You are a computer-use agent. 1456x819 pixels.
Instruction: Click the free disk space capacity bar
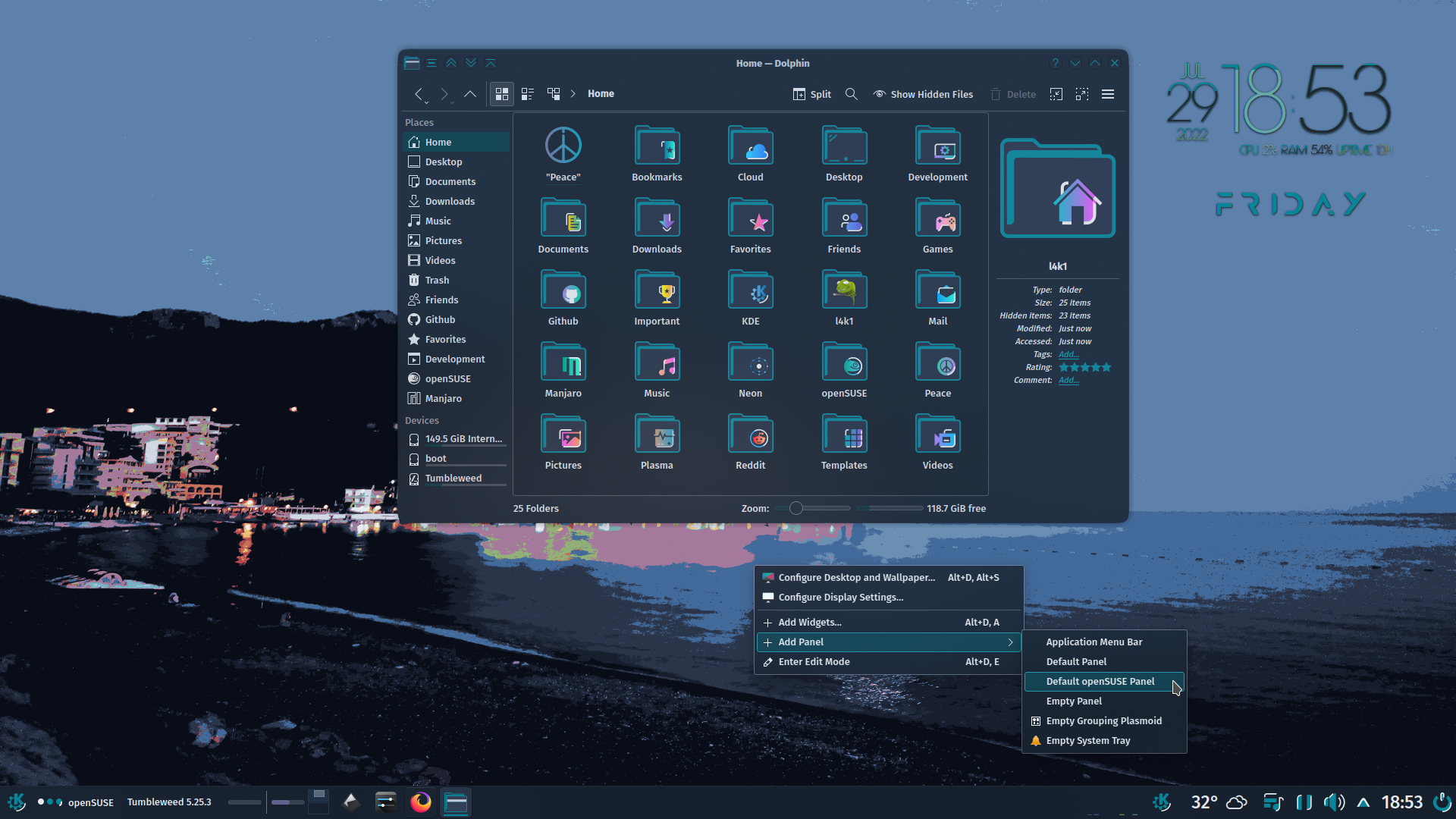tap(890, 508)
